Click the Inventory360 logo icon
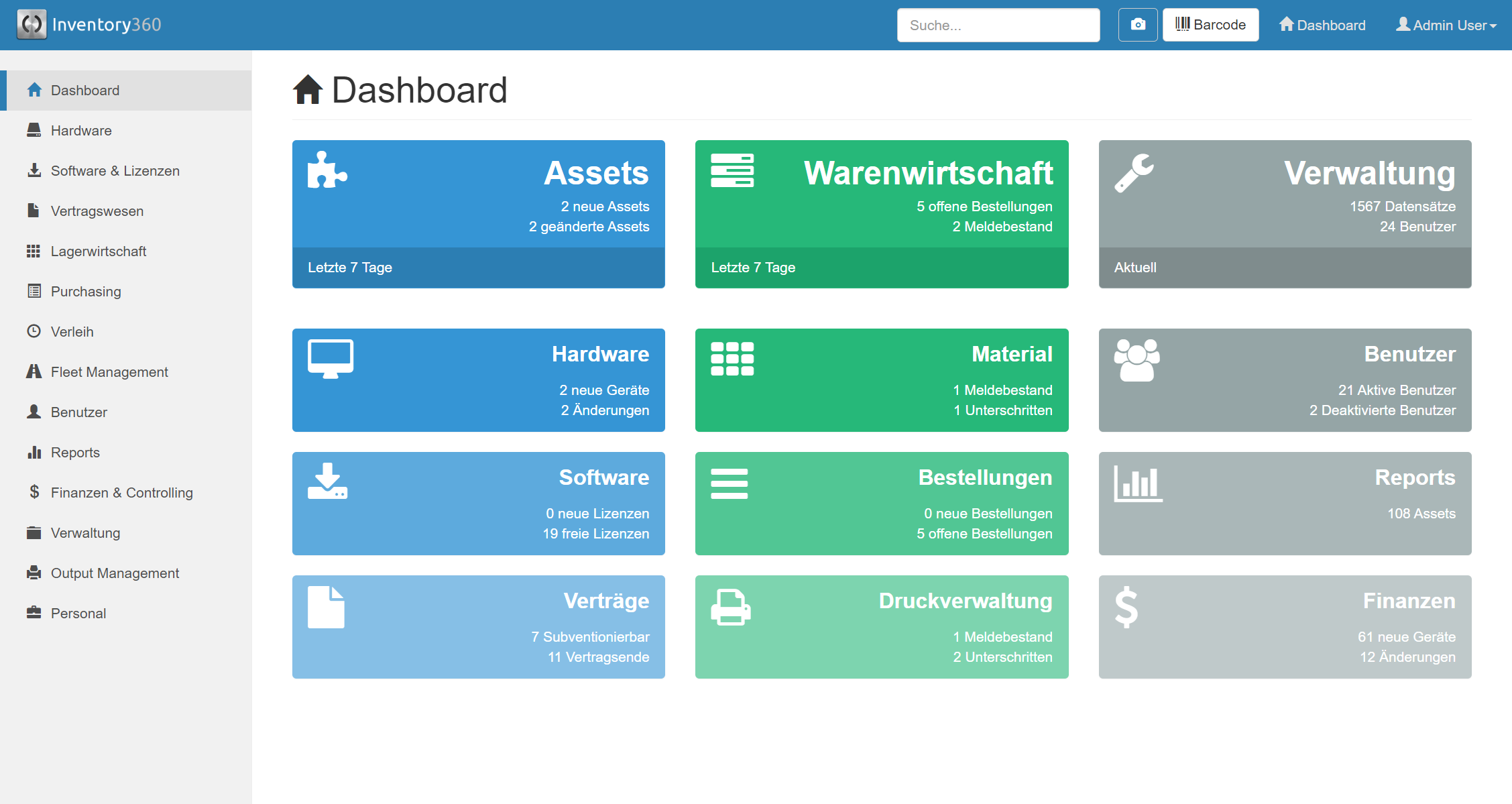Image resolution: width=1512 pixels, height=804 pixels. [32, 25]
